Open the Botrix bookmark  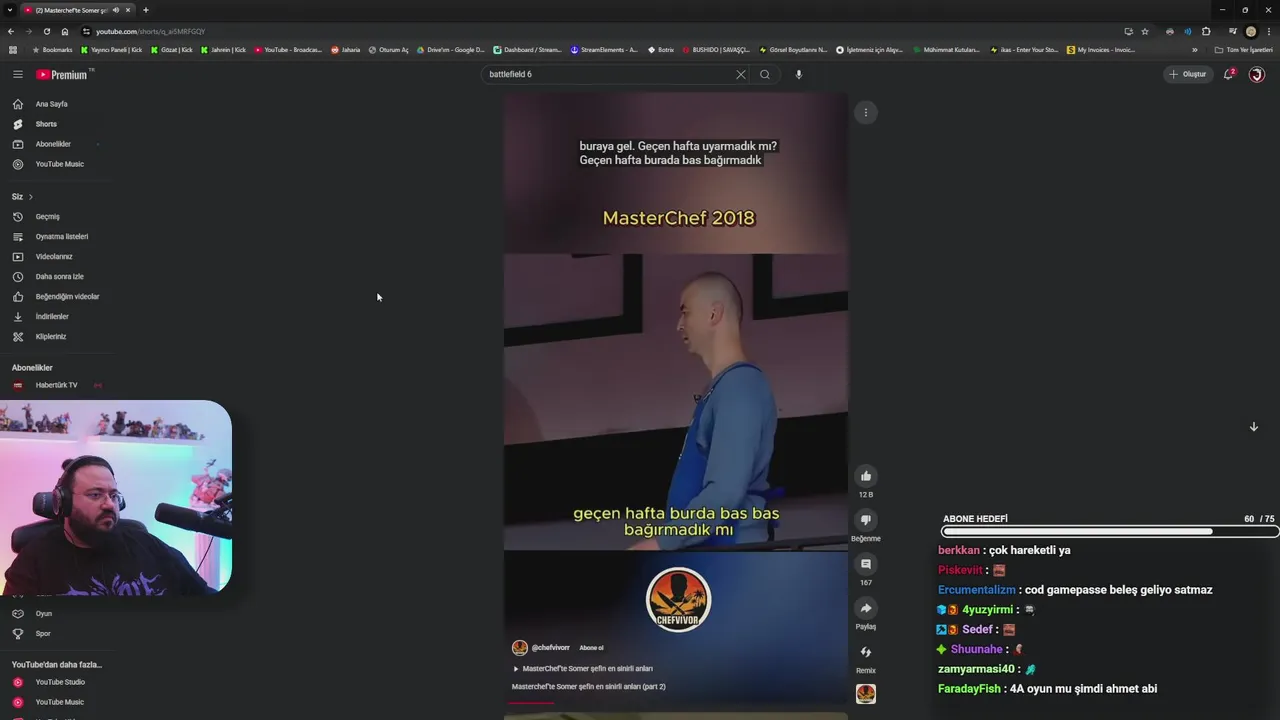(x=660, y=50)
